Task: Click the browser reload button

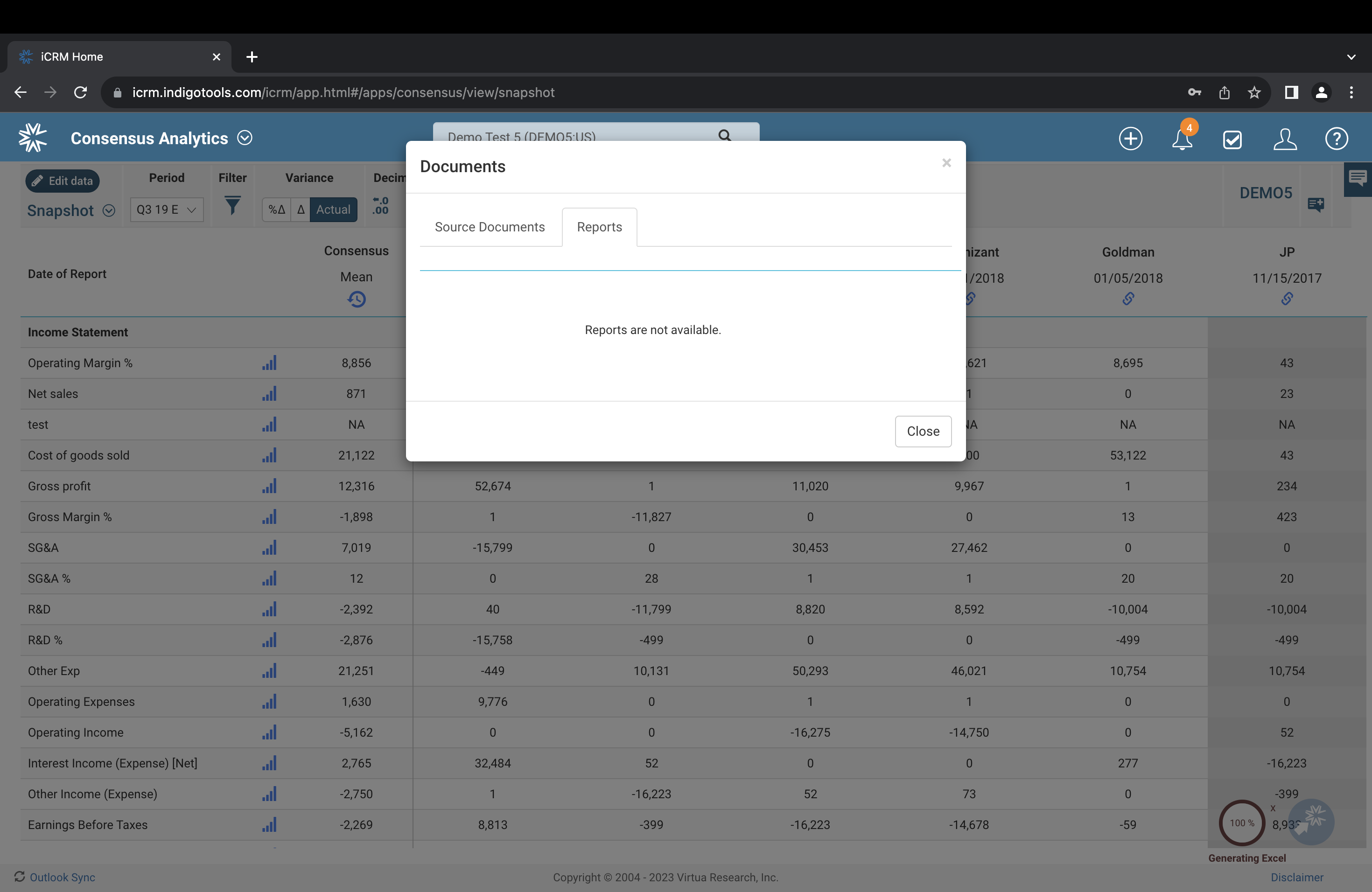Action: tap(80, 92)
